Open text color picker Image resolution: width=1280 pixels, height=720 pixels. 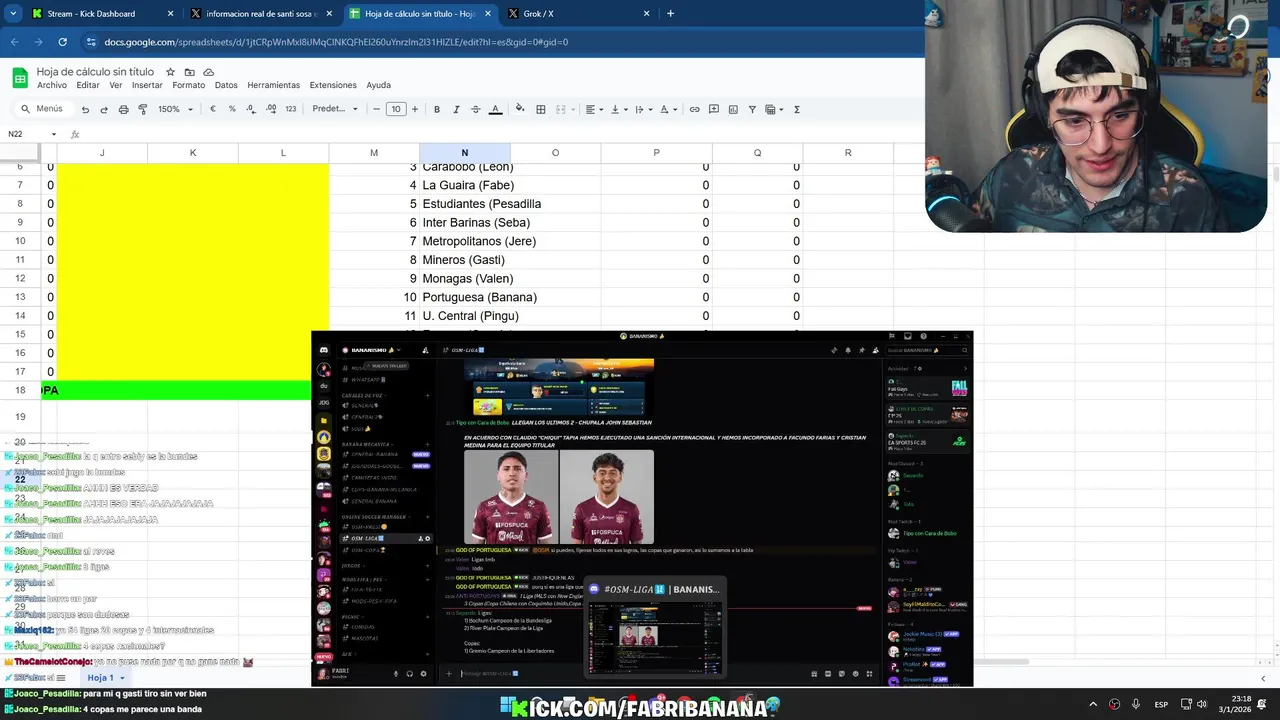[x=495, y=109]
